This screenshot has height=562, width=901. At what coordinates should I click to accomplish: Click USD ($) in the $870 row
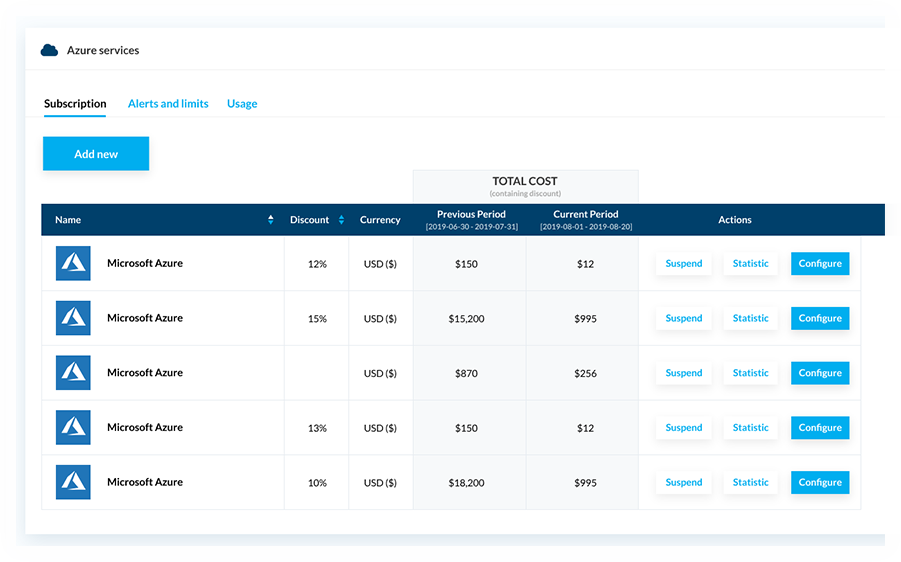click(x=380, y=373)
